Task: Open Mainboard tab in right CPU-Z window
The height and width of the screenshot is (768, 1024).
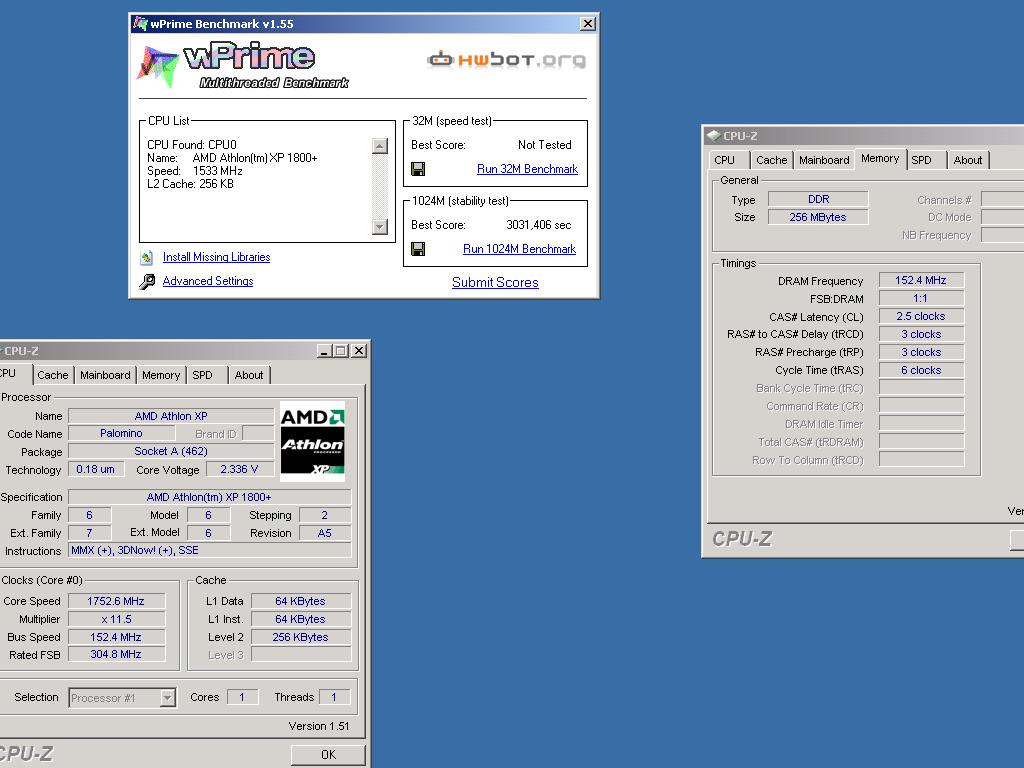Action: coord(824,160)
